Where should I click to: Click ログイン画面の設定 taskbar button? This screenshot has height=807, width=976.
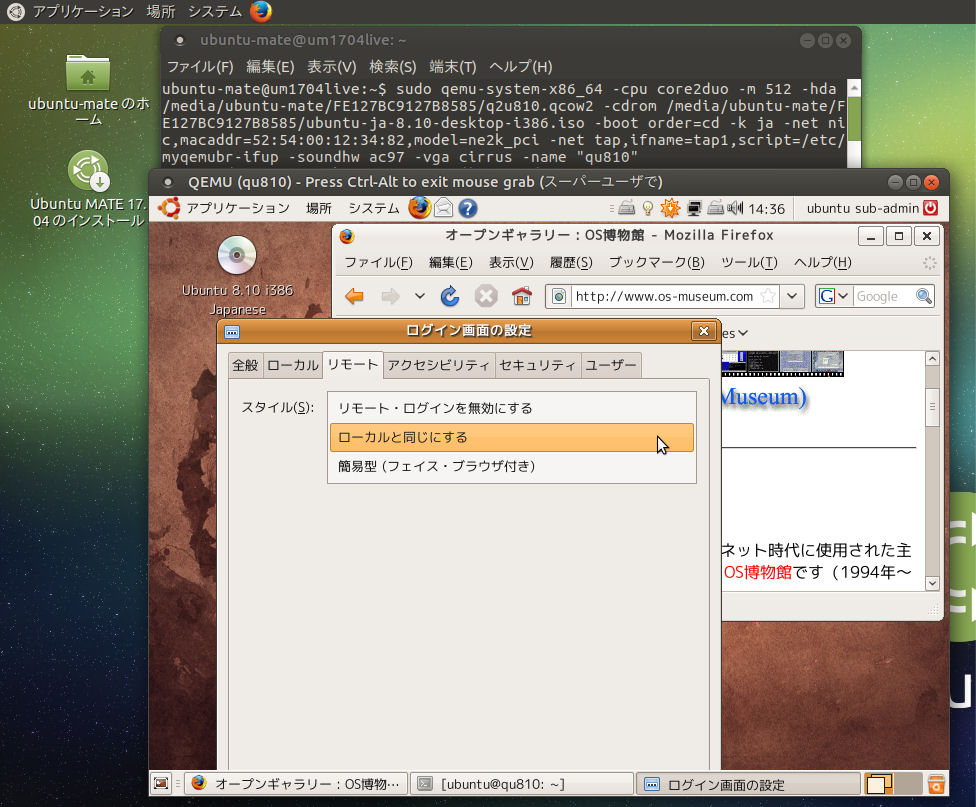(748, 784)
